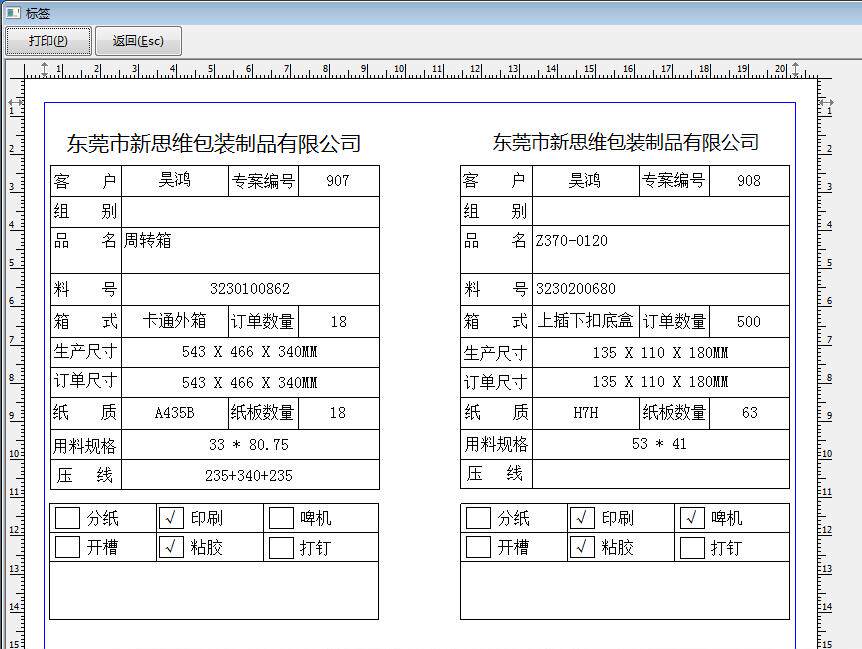Click the 打印(P) print button
Viewport: 862px width, 649px height.
pos(48,41)
